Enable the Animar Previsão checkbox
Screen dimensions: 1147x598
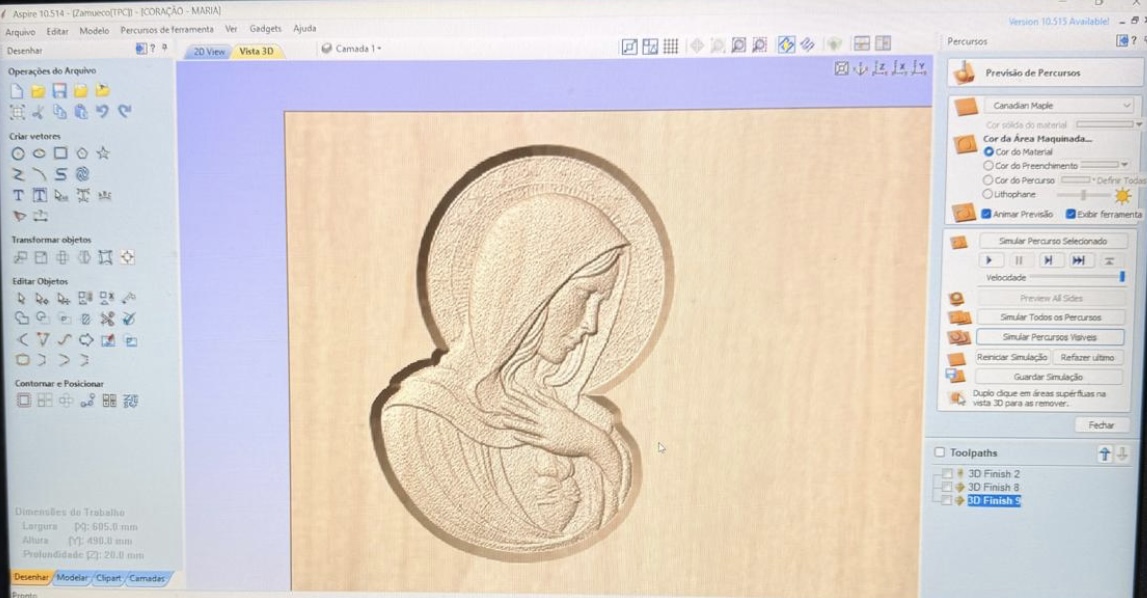(x=987, y=214)
